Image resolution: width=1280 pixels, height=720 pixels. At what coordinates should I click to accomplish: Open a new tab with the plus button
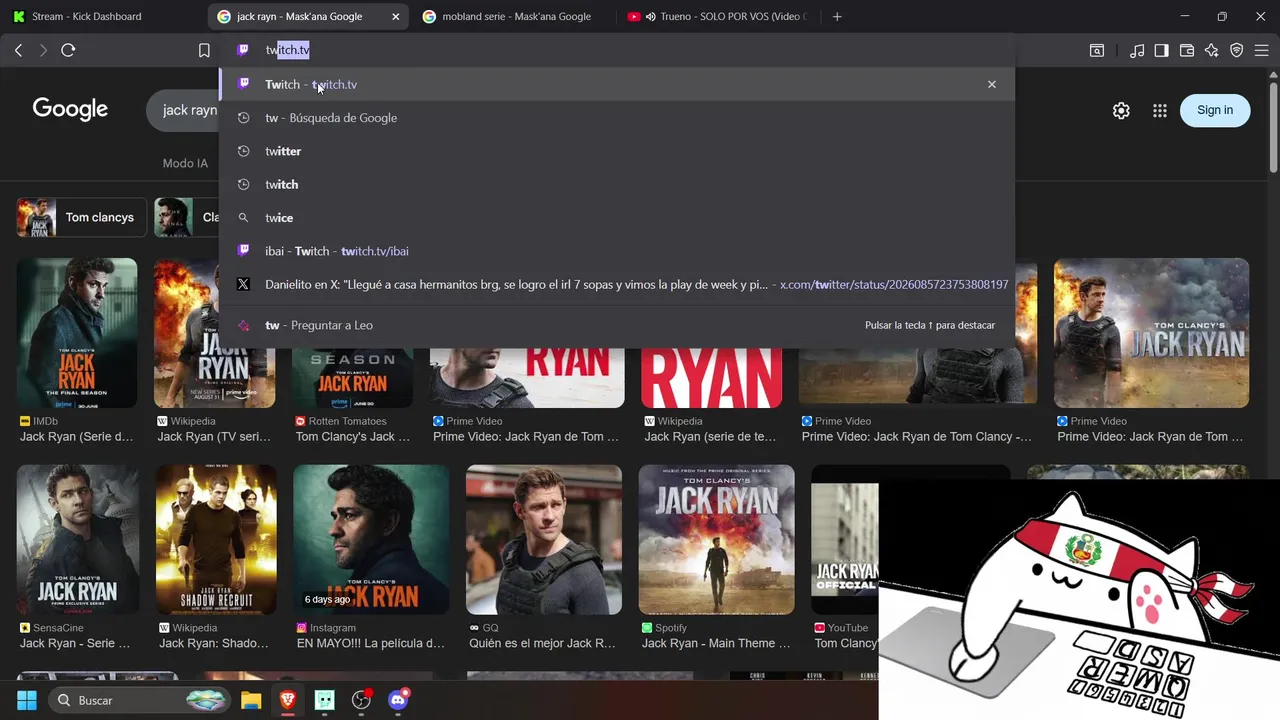click(837, 16)
